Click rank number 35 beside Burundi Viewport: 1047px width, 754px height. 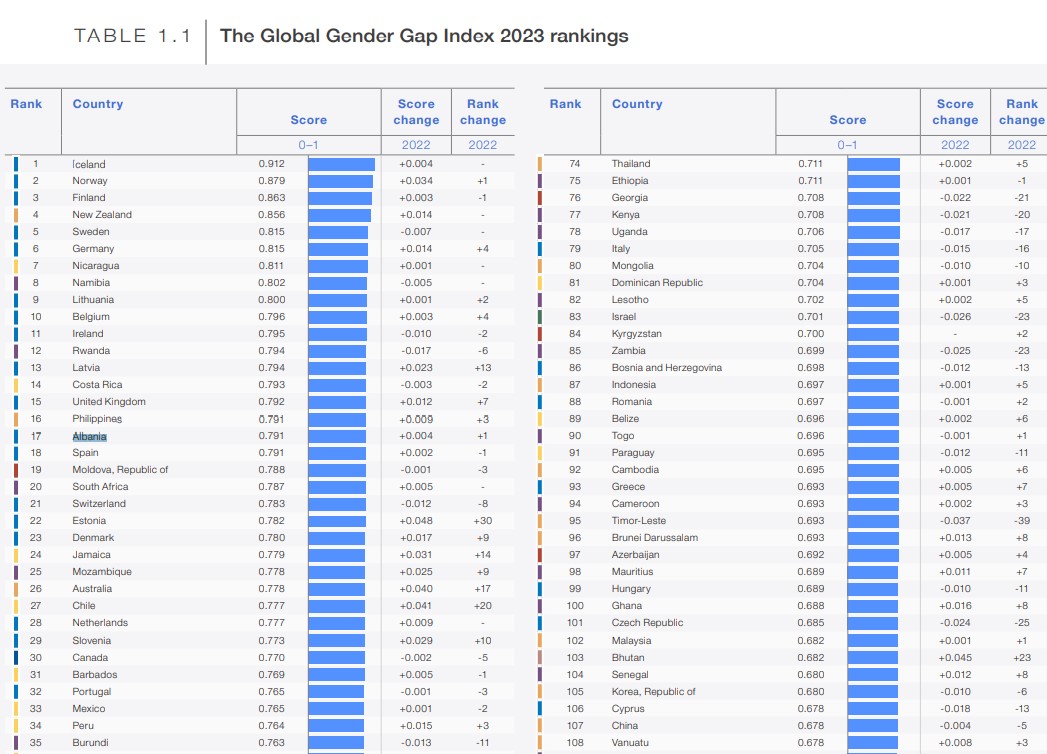[x=36, y=743]
